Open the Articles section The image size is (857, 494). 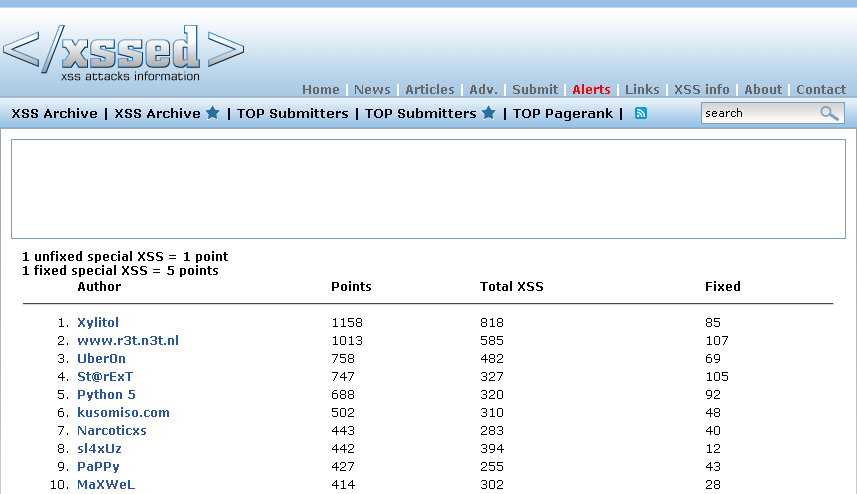430,90
